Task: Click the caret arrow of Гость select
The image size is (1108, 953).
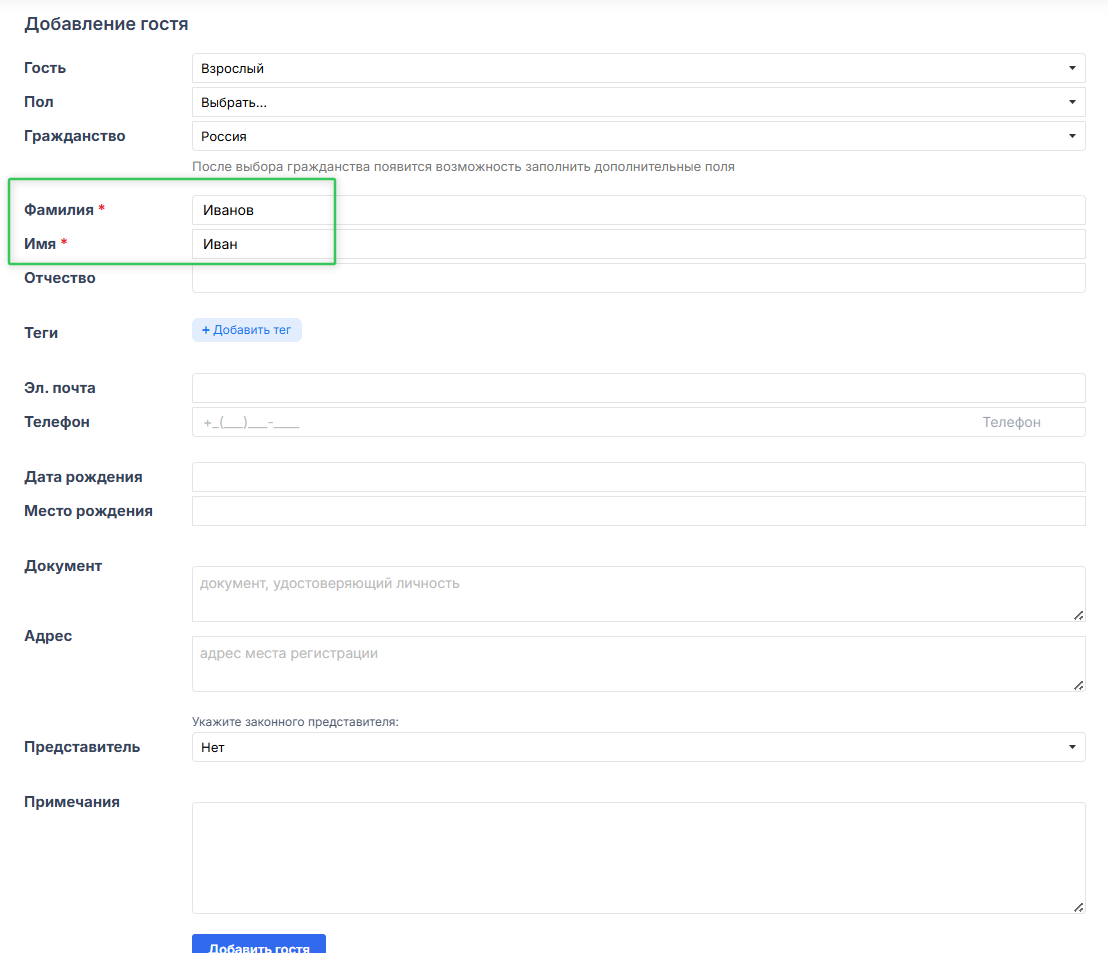Action: point(1072,68)
